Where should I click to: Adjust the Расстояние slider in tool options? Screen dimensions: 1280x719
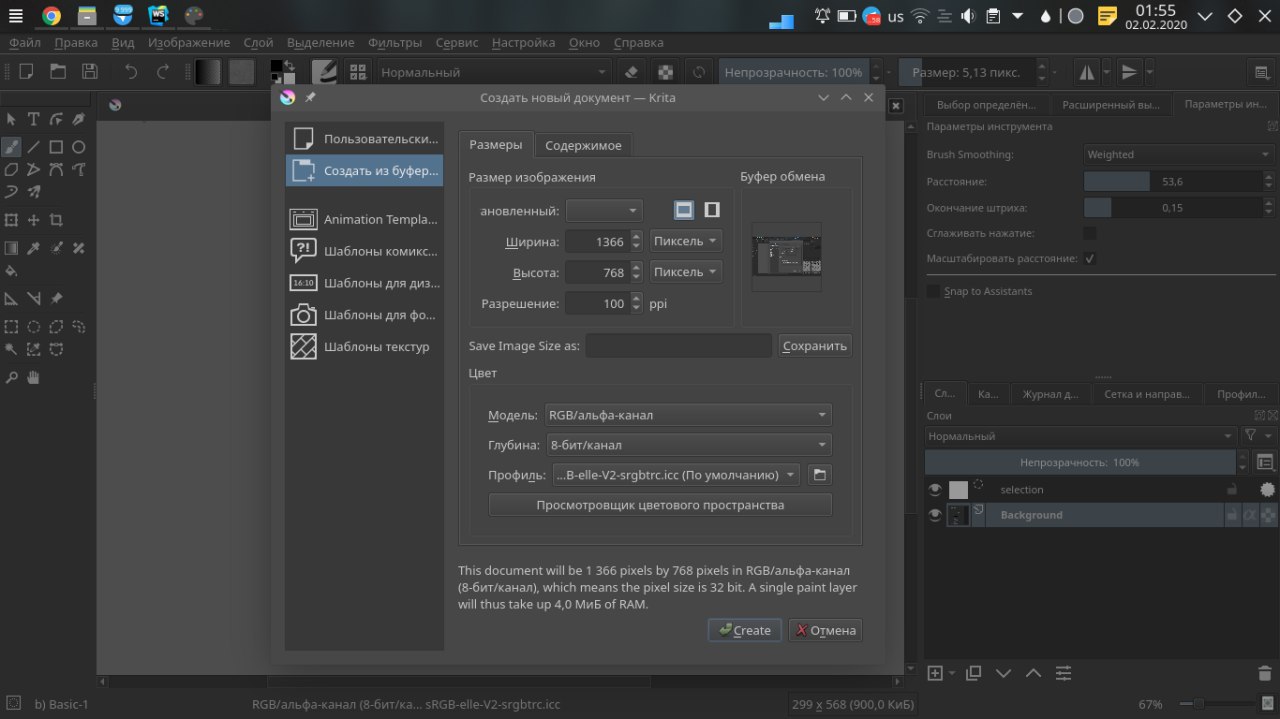(1172, 182)
